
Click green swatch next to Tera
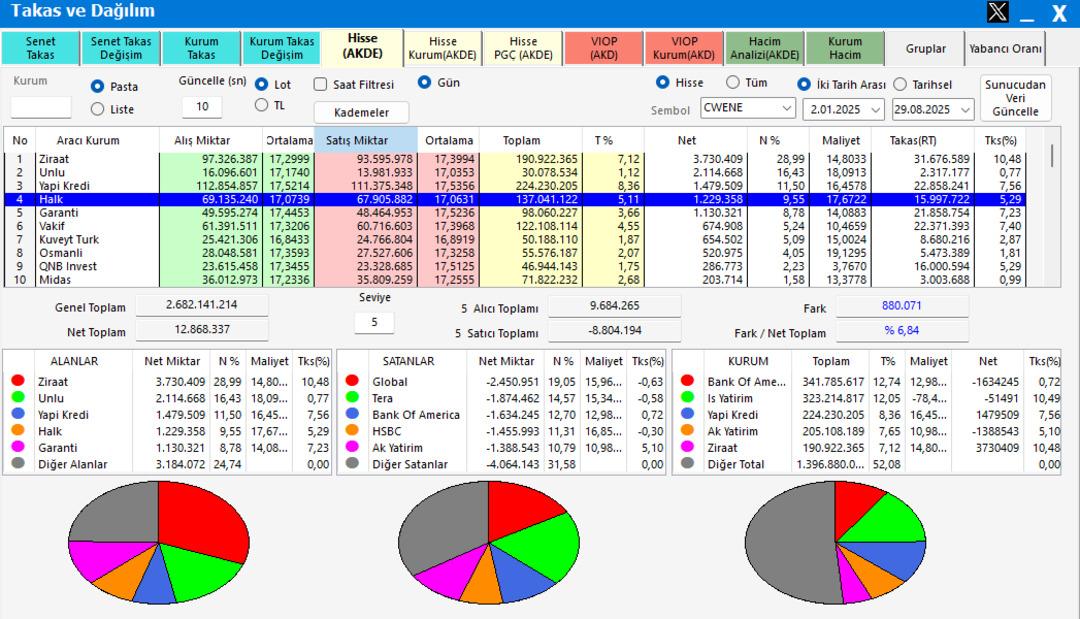point(352,397)
